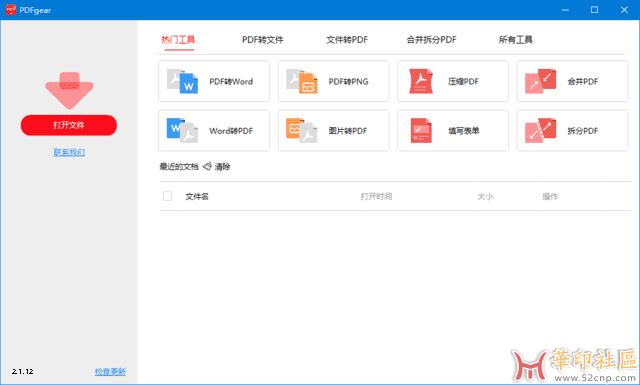The width and height of the screenshot is (640, 385).
Task: Clear recent documents with 清除
Action: 222,167
